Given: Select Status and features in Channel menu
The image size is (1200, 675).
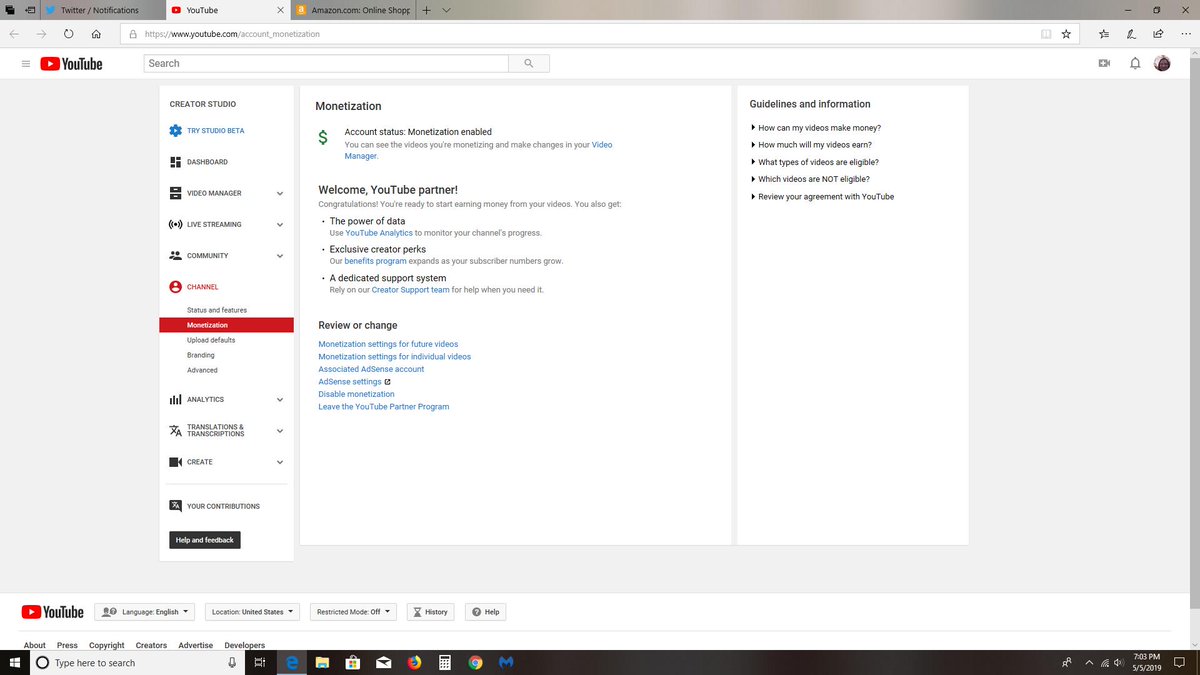Looking at the screenshot, I should tap(217, 310).
